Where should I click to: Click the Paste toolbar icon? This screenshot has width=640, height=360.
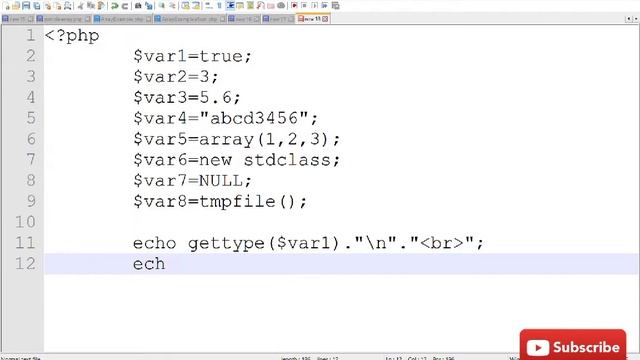[x=100, y=6]
